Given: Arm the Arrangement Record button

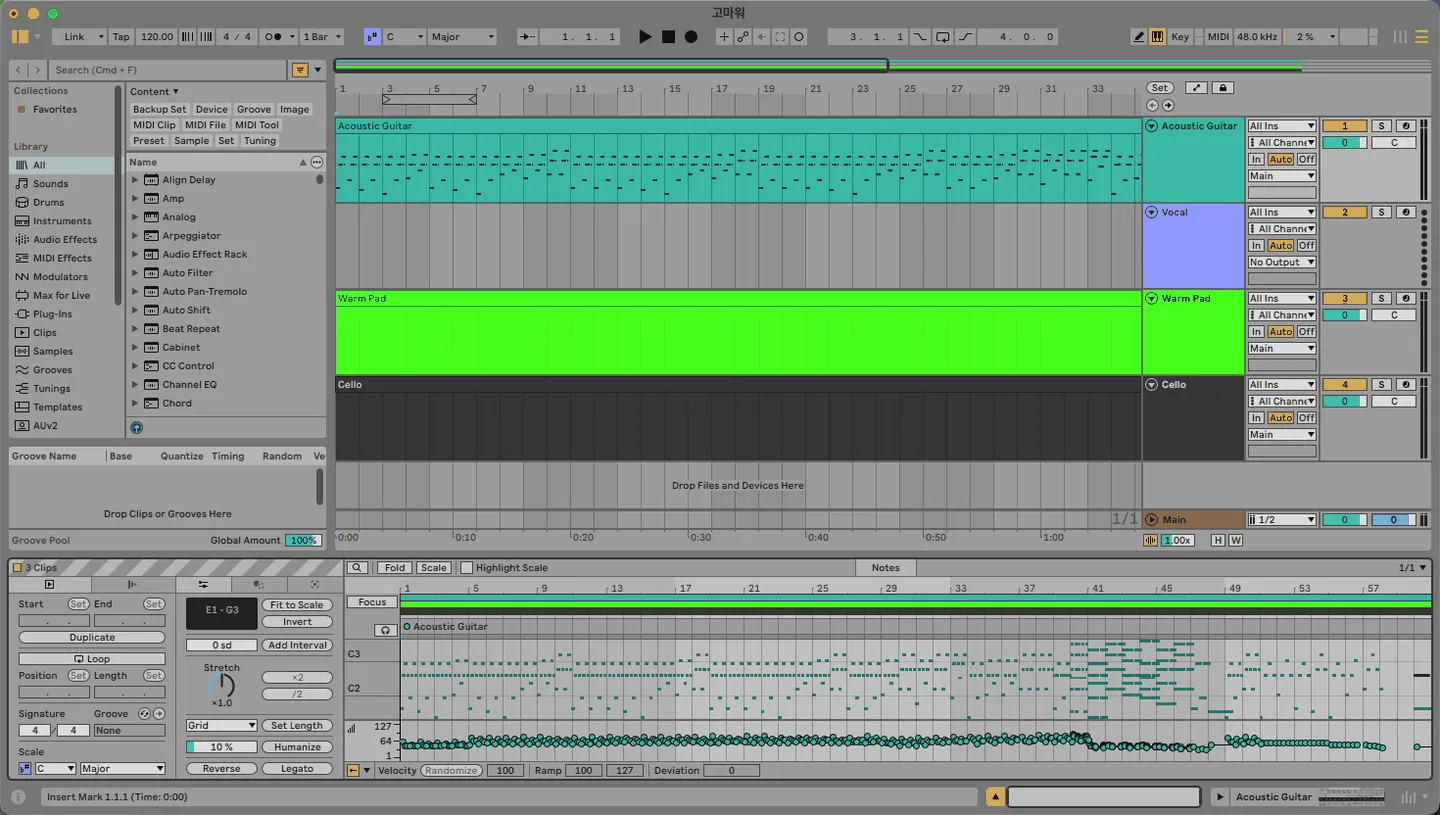Looking at the screenshot, I should (691, 37).
